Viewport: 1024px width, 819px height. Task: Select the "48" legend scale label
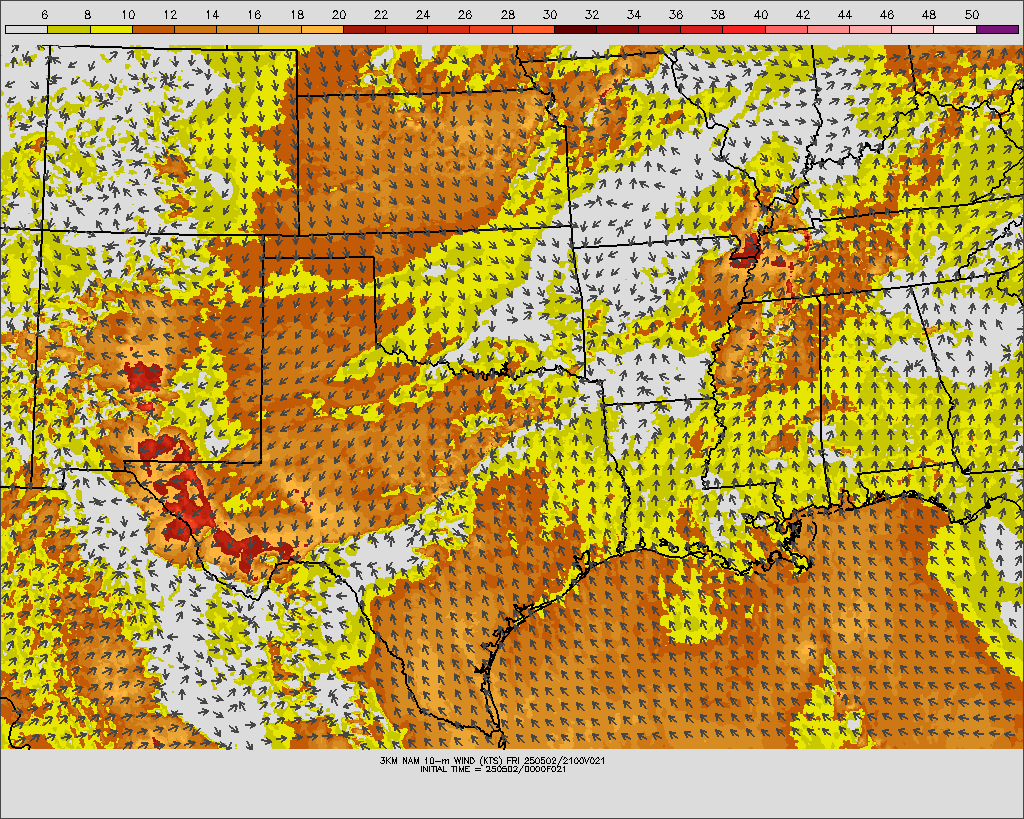(929, 14)
